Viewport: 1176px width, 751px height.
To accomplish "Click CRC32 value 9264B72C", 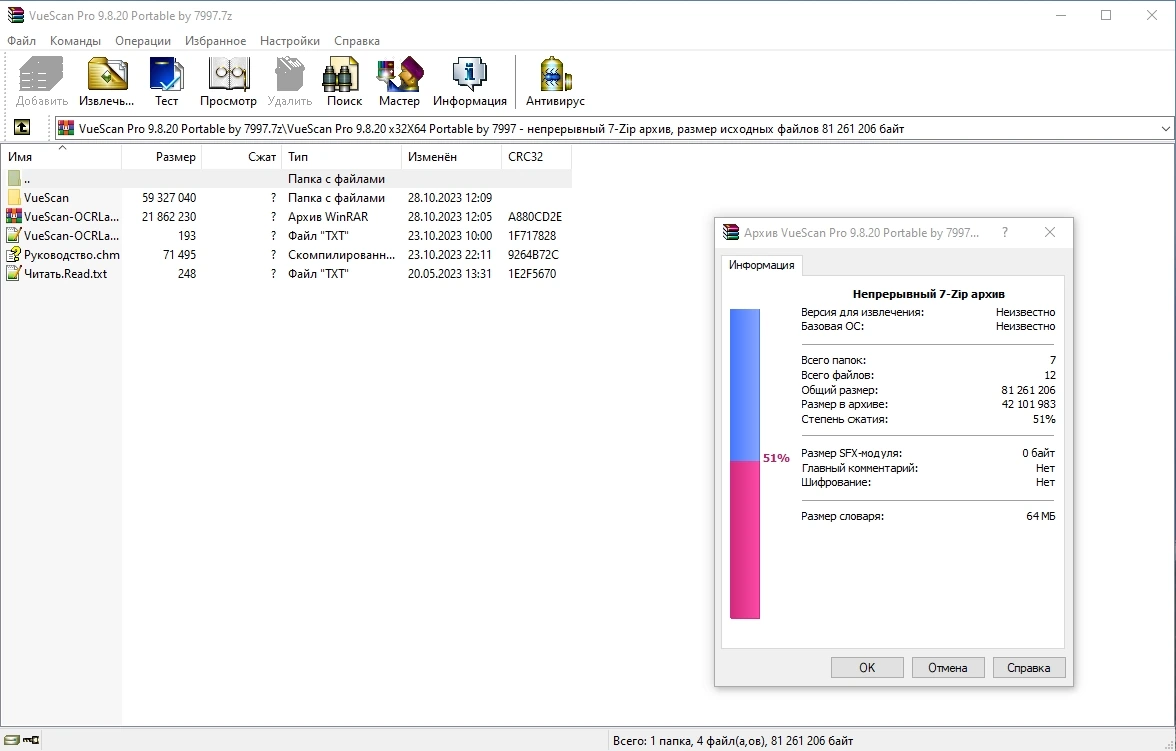I will [533, 255].
